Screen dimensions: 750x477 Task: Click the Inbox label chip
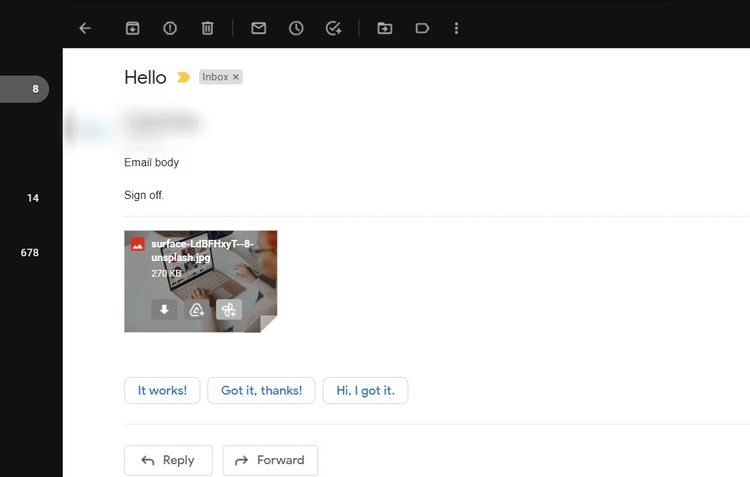click(x=221, y=77)
